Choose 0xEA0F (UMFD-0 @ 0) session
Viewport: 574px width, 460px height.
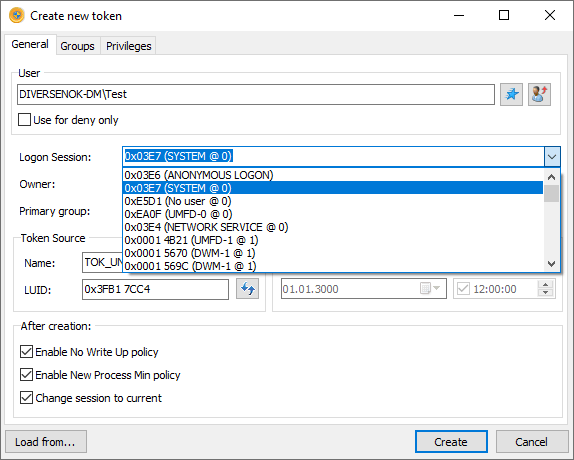point(333,214)
